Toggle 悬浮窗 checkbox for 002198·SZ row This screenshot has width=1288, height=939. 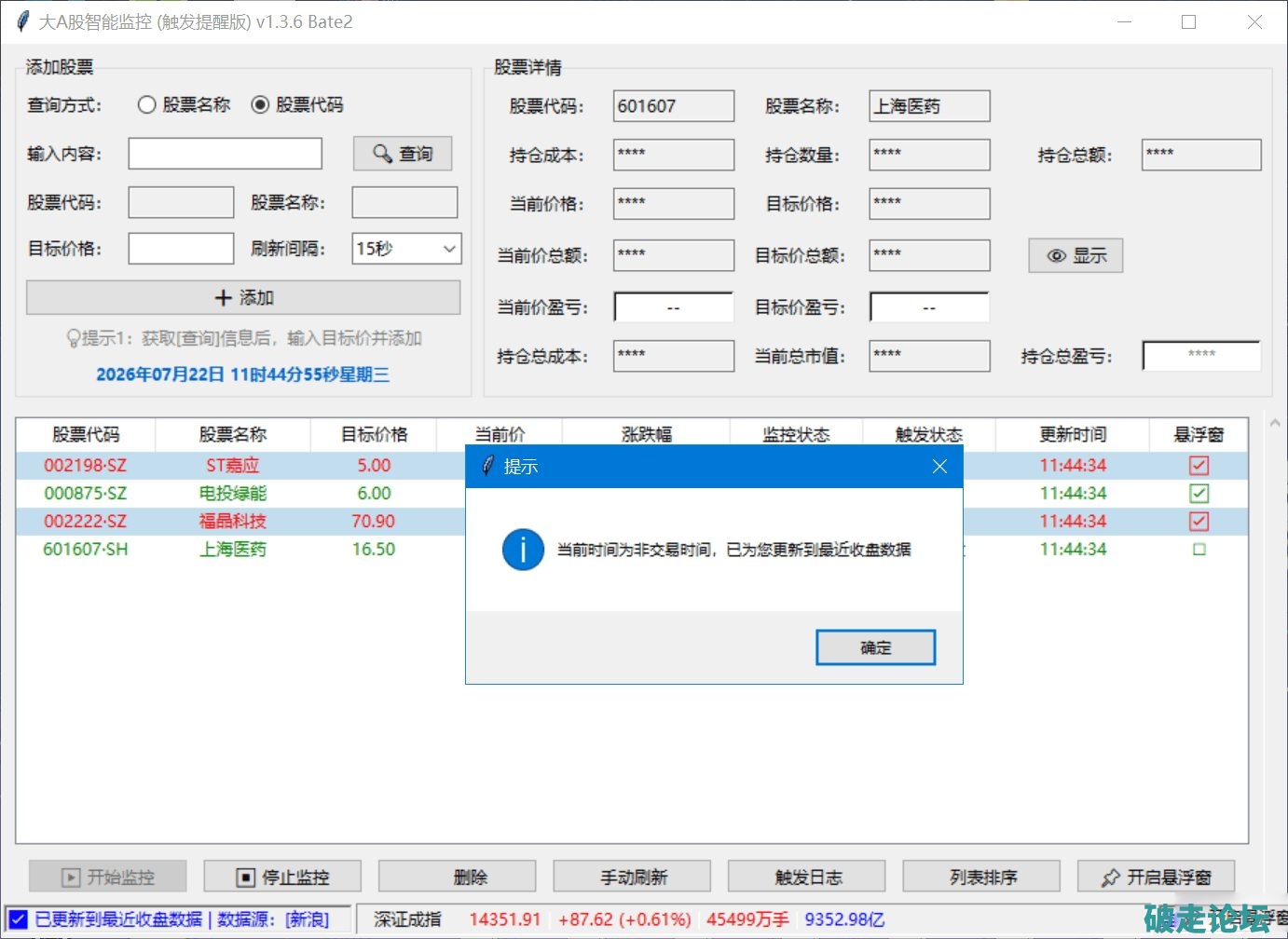point(1199,465)
